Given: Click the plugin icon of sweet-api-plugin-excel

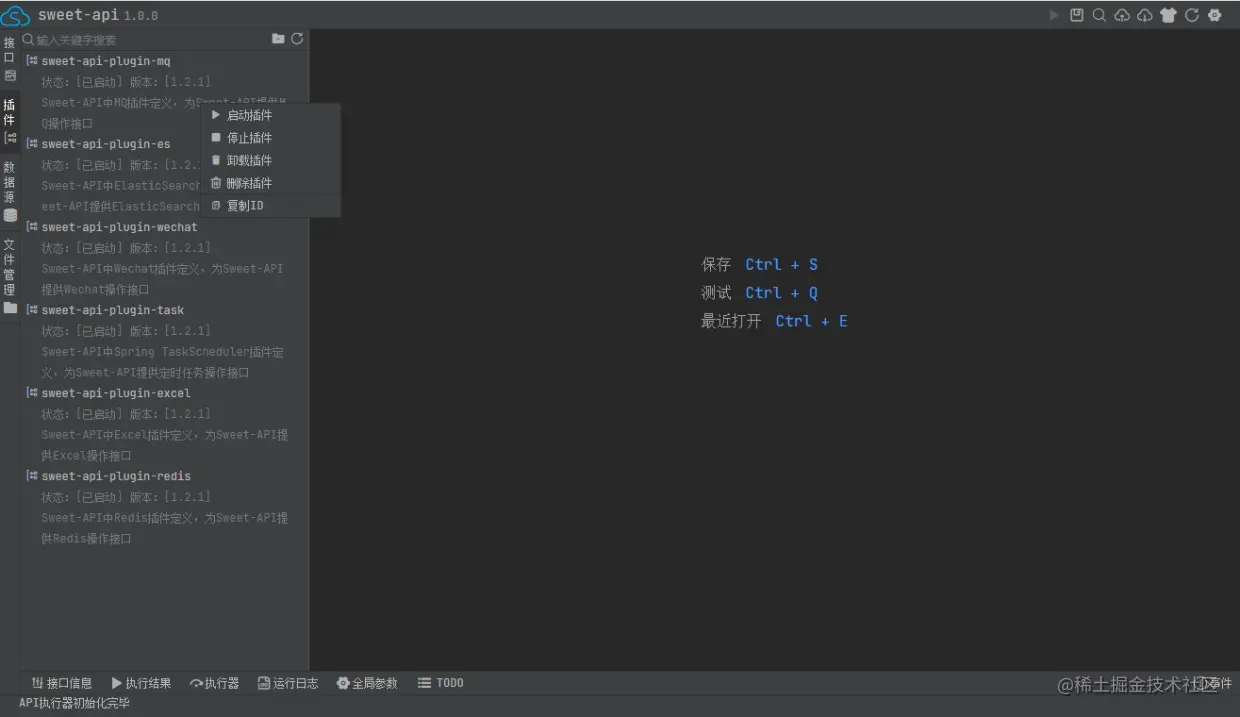Looking at the screenshot, I should click(x=32, y=393).
